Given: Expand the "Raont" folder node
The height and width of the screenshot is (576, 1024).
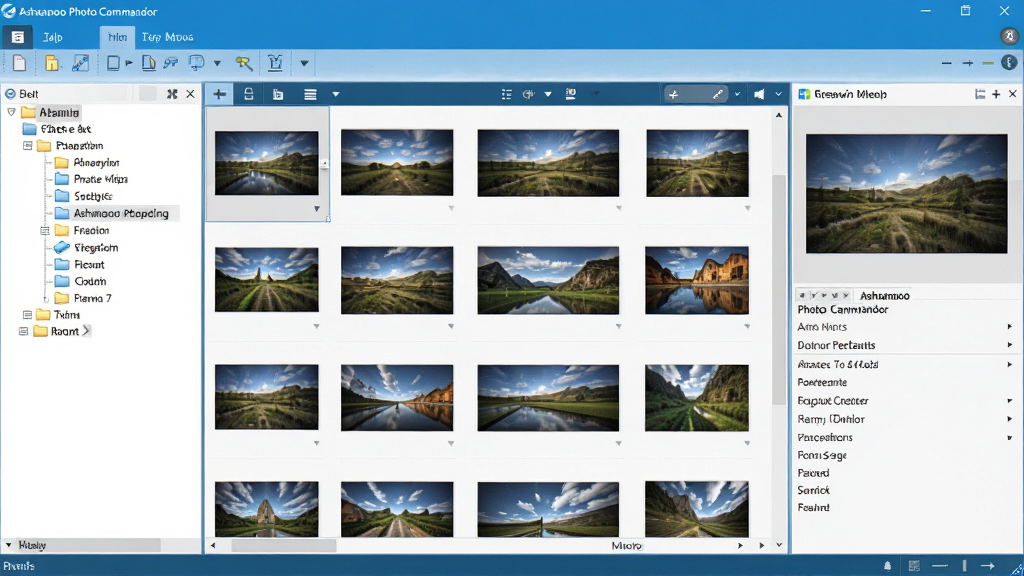Looking at the screenshot, I should [x=24, y=331].
